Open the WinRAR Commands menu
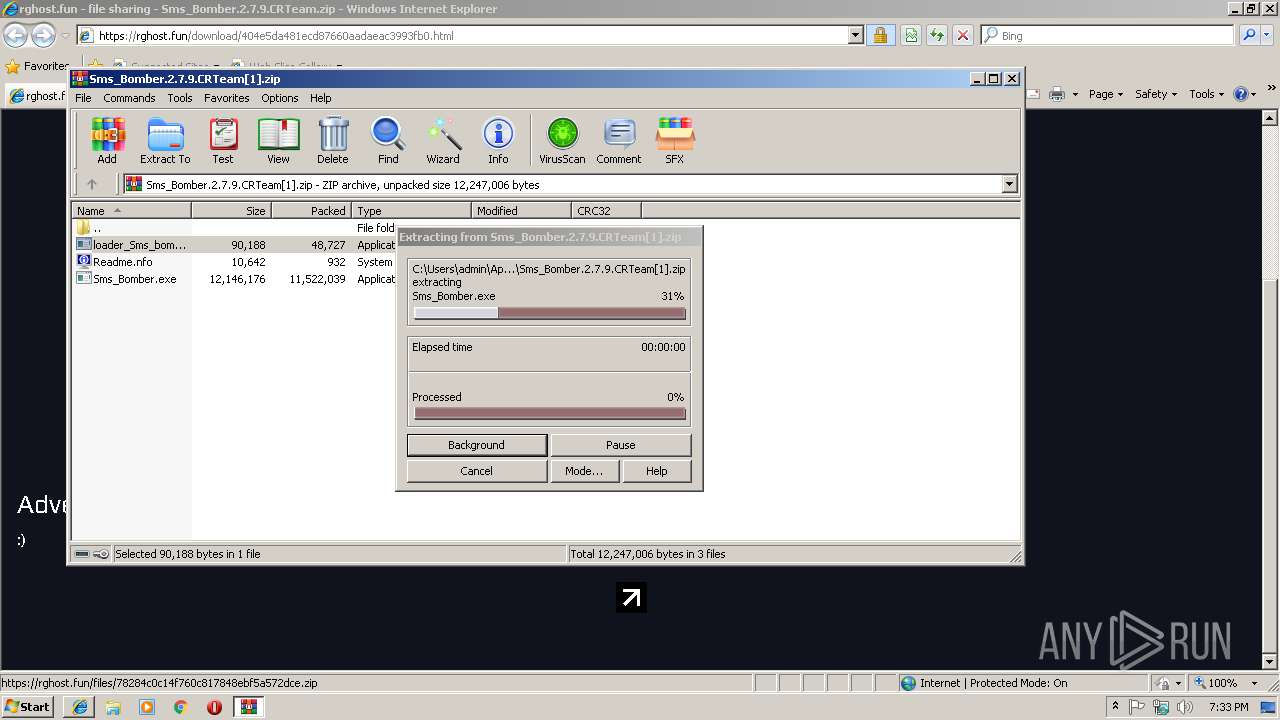The width and height of the screenshot is (1280, 720). (x=129, y=98)
